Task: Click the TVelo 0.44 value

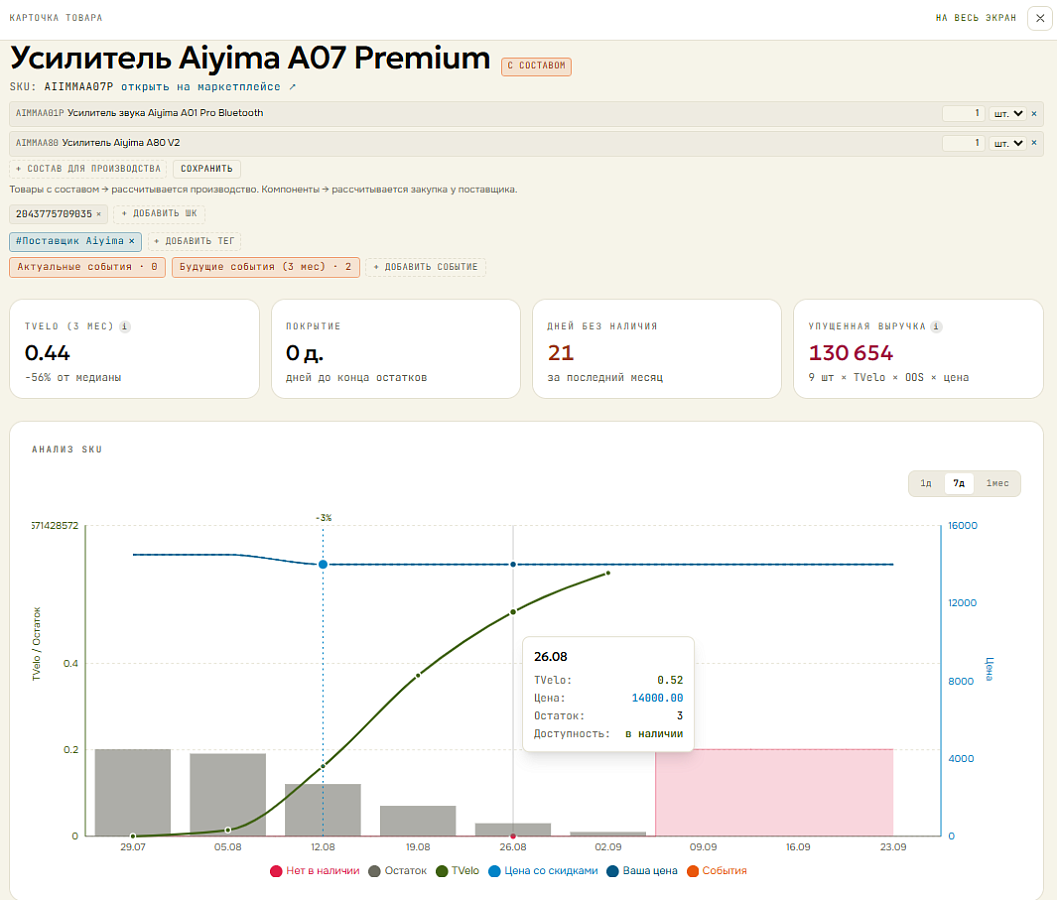Action: click(x=47, y=353)
